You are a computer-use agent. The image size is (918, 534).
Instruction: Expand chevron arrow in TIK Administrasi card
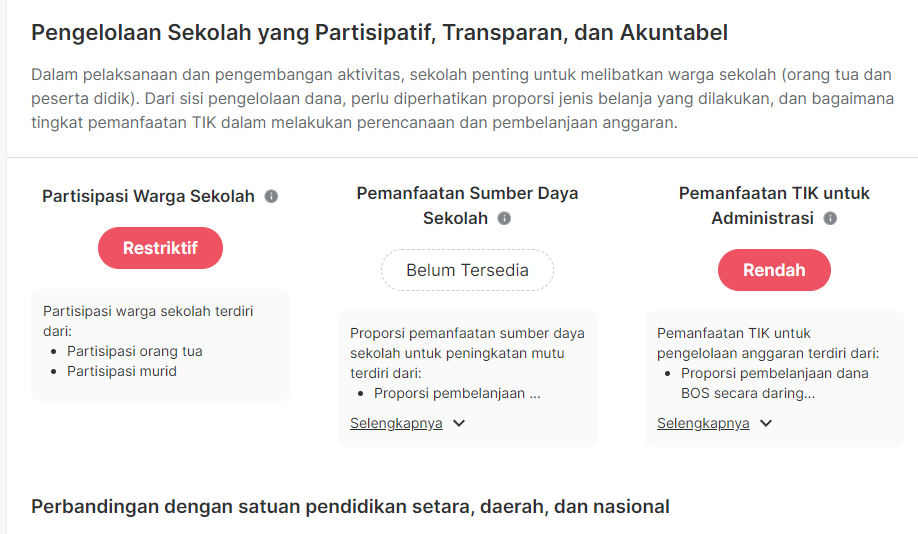(x=766, y=423)
